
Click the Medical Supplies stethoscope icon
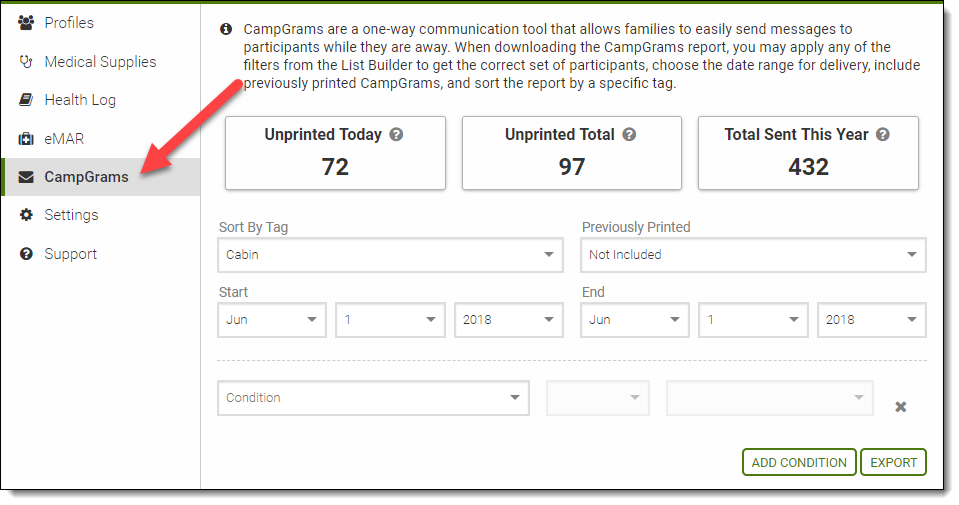coord(26,62)
